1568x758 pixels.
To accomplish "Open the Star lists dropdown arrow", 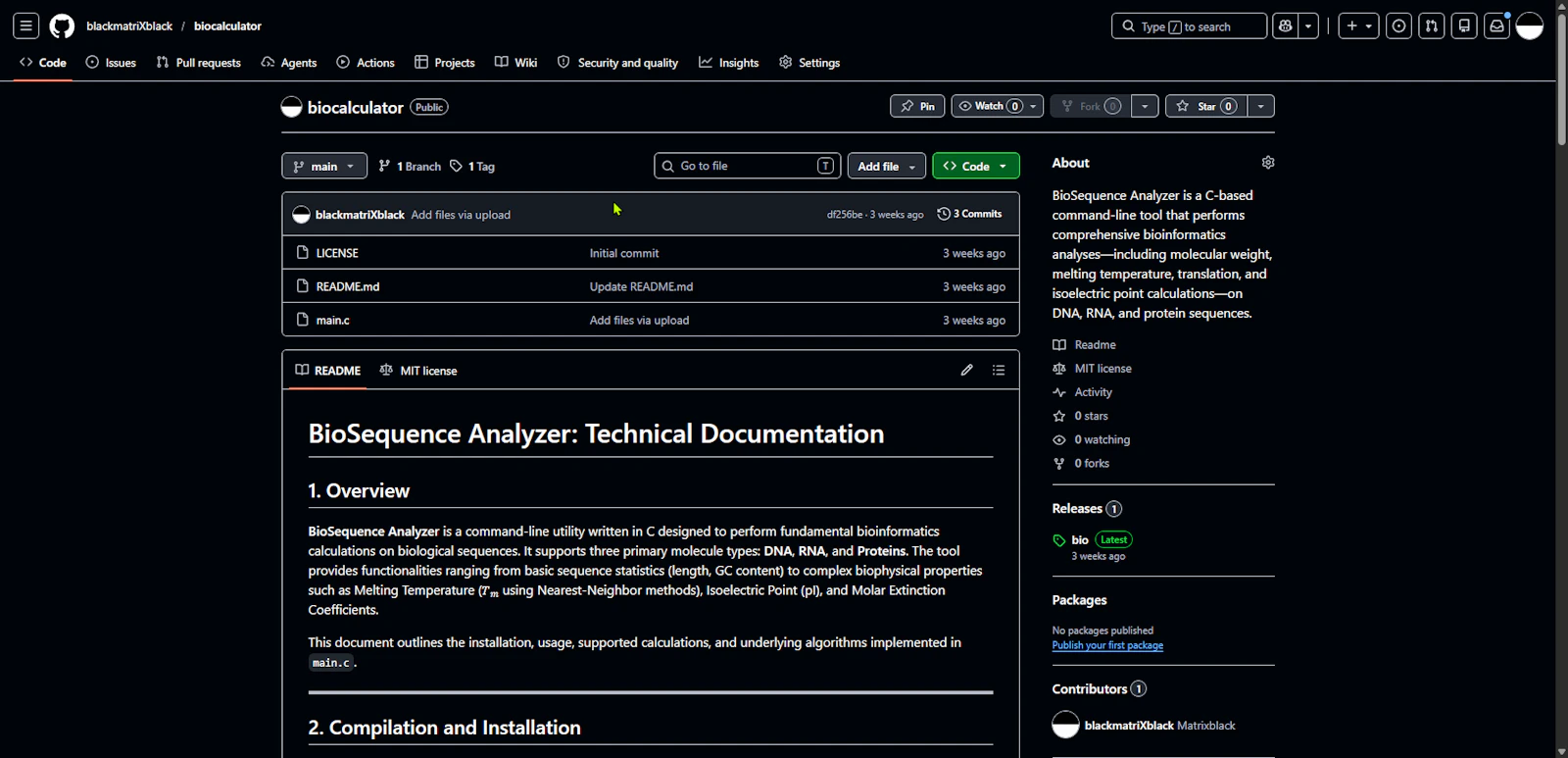I will 1260,106.
